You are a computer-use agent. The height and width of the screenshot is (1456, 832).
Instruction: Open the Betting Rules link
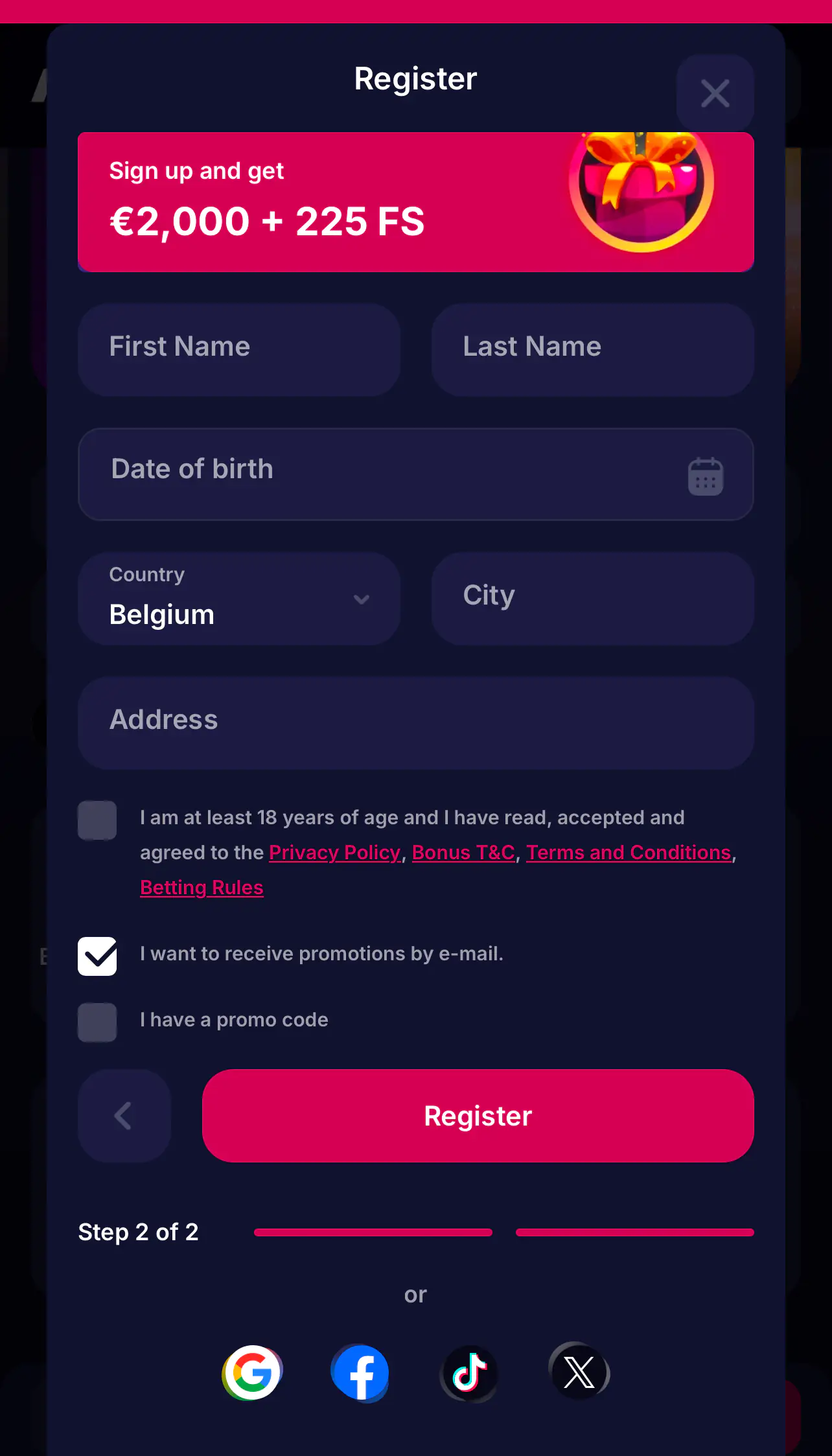coord(202,888)
